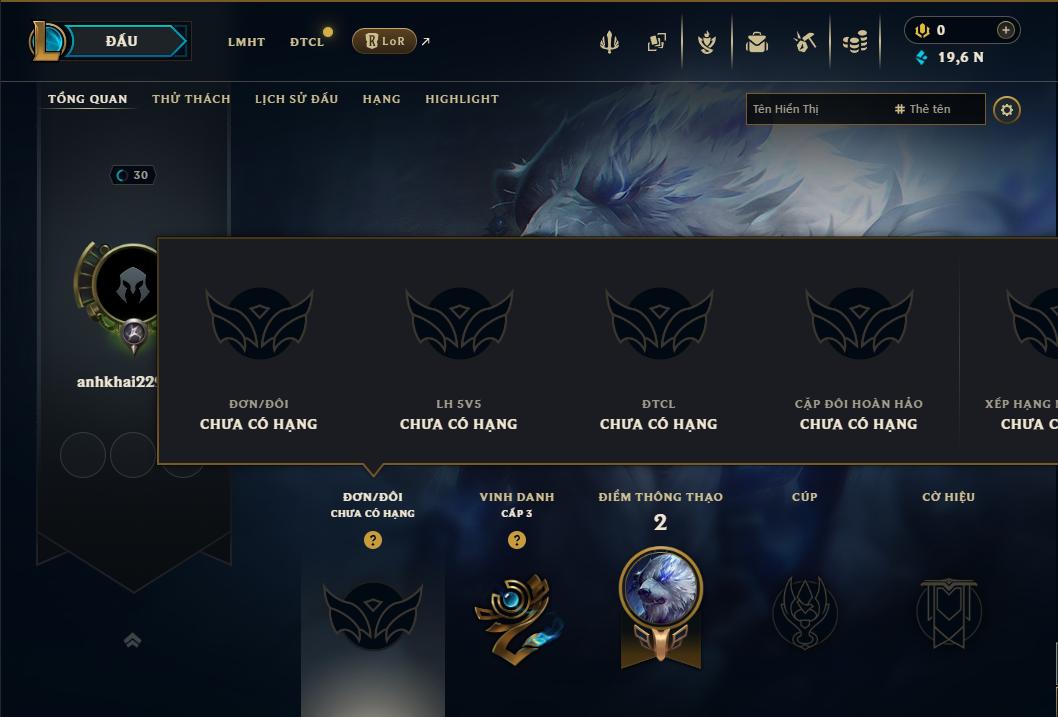This screenshot has width=1058, height=717.
Task: Open the Clash trident icon
Action: coord(609,42)
